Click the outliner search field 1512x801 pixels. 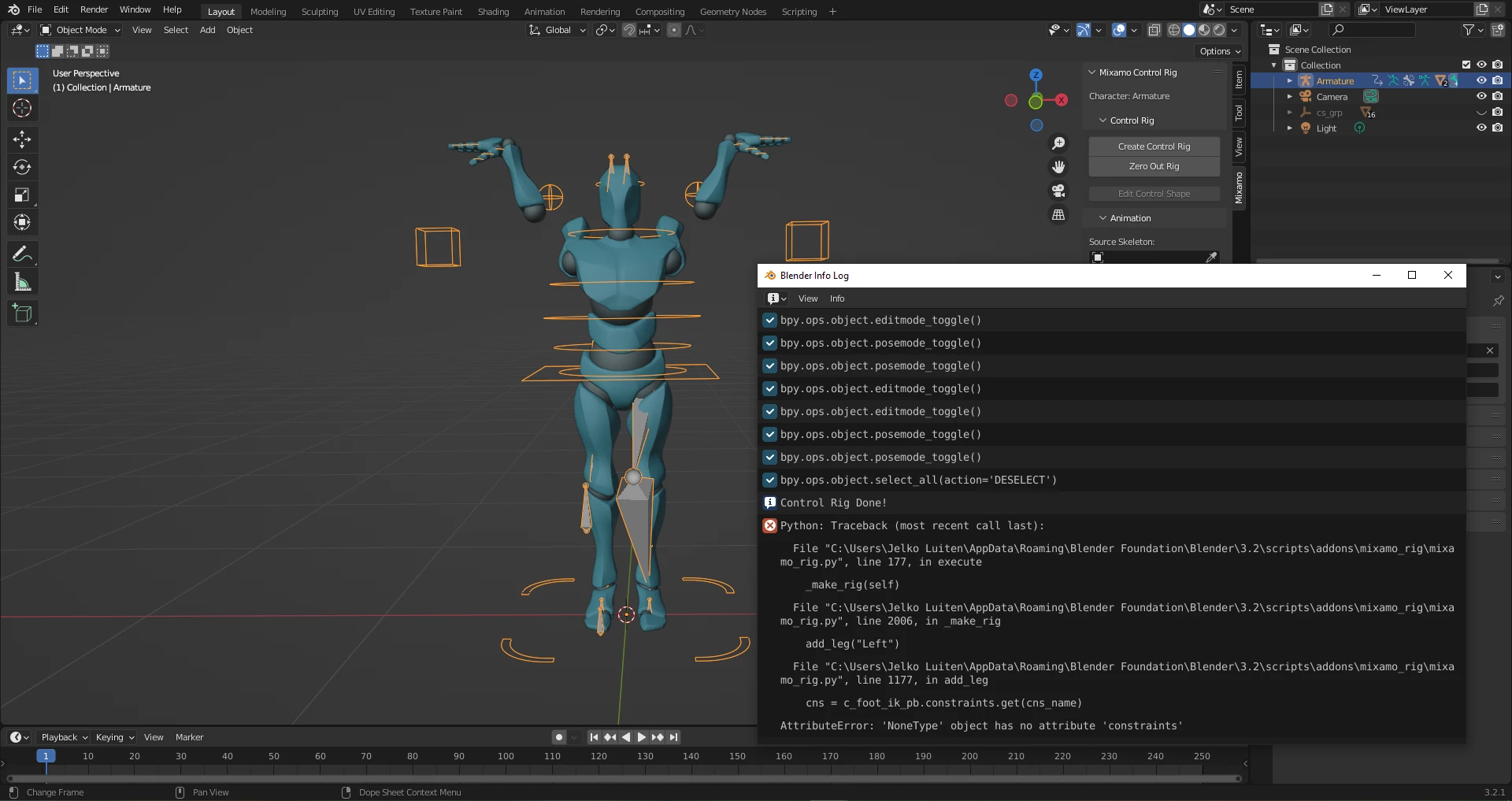coord(1372,30)
